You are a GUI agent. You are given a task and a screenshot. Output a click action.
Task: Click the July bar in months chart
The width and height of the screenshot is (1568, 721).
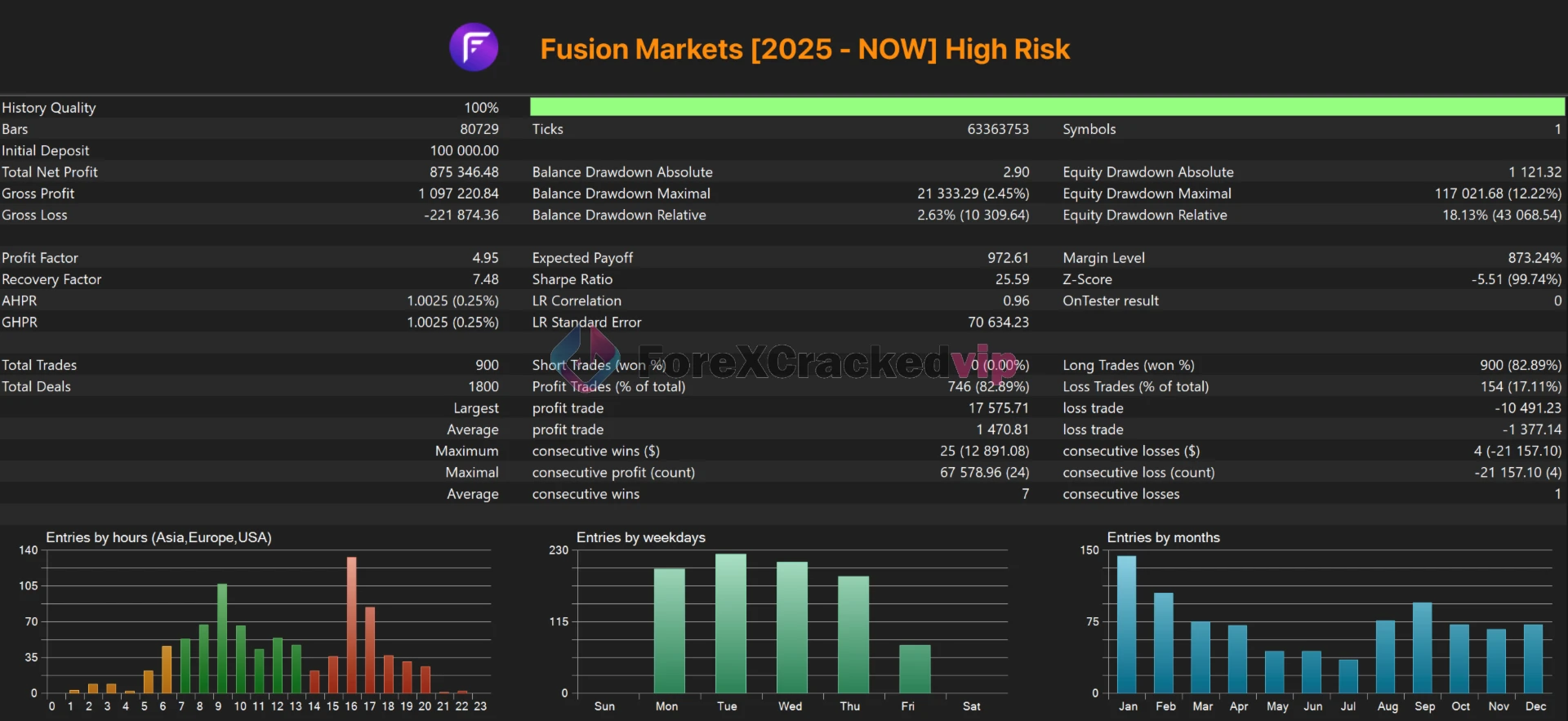pyautogui.click(x=1348, y=676)
